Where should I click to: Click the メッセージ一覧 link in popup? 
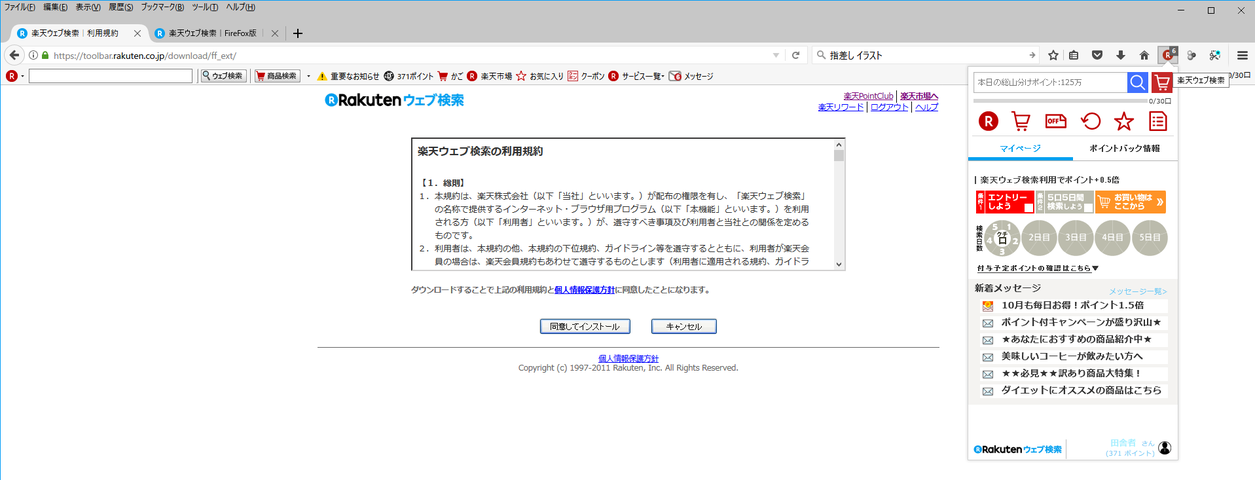click(1138, 291)
